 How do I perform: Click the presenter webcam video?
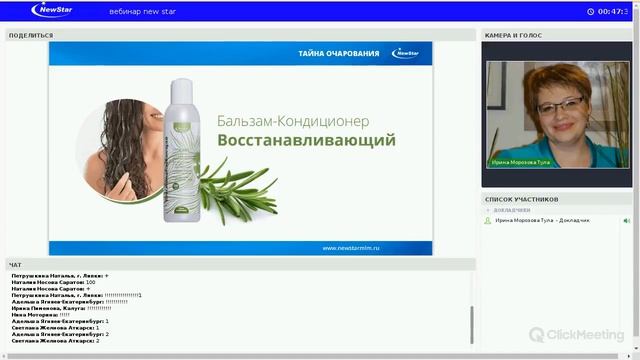pos(558,115)
